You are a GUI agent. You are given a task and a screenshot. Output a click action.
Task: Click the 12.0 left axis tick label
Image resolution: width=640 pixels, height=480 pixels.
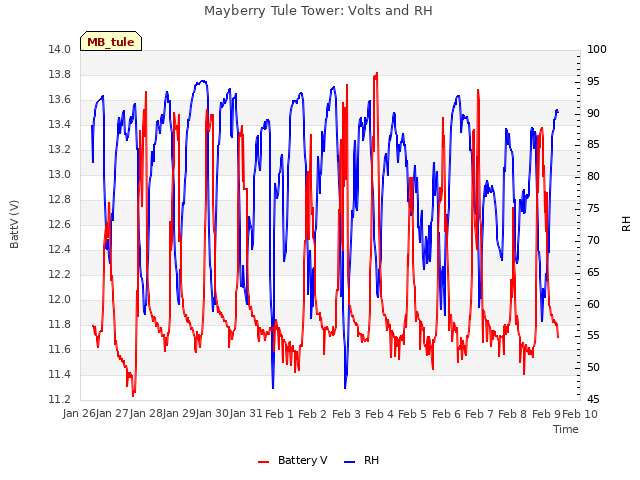(x=60, y=299)
